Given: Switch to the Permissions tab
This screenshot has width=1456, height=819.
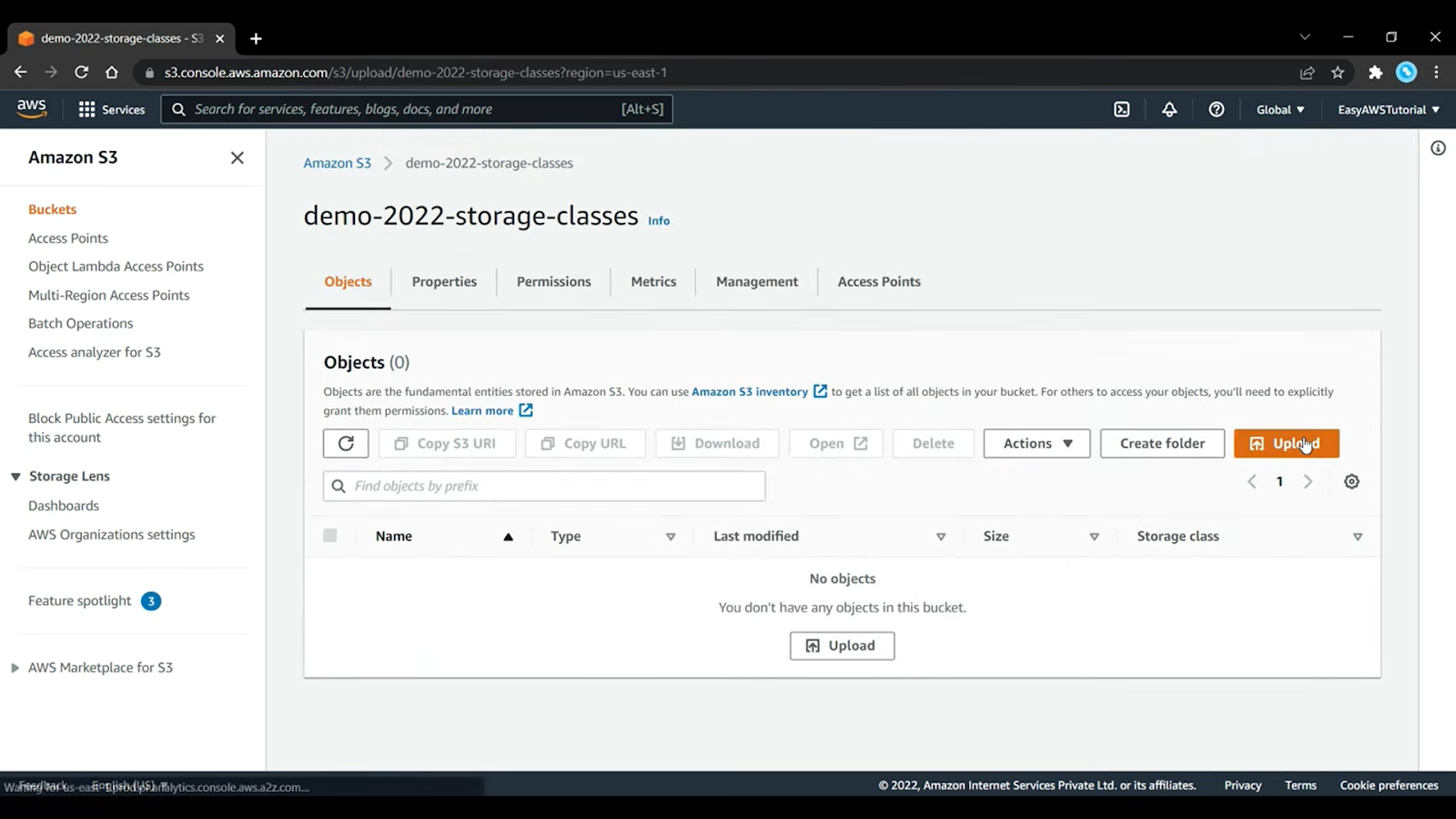Looking at the screenshot, I should (x=554, y=282).
